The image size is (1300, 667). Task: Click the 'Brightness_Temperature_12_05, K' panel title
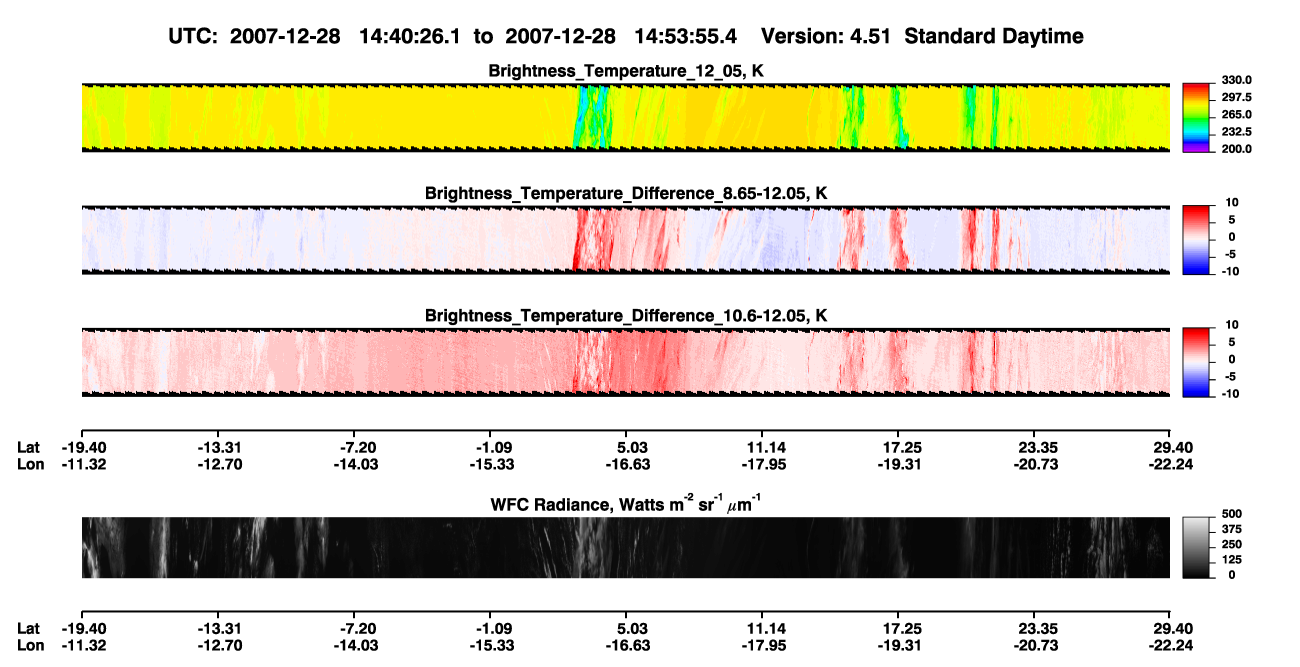[626, 71]
